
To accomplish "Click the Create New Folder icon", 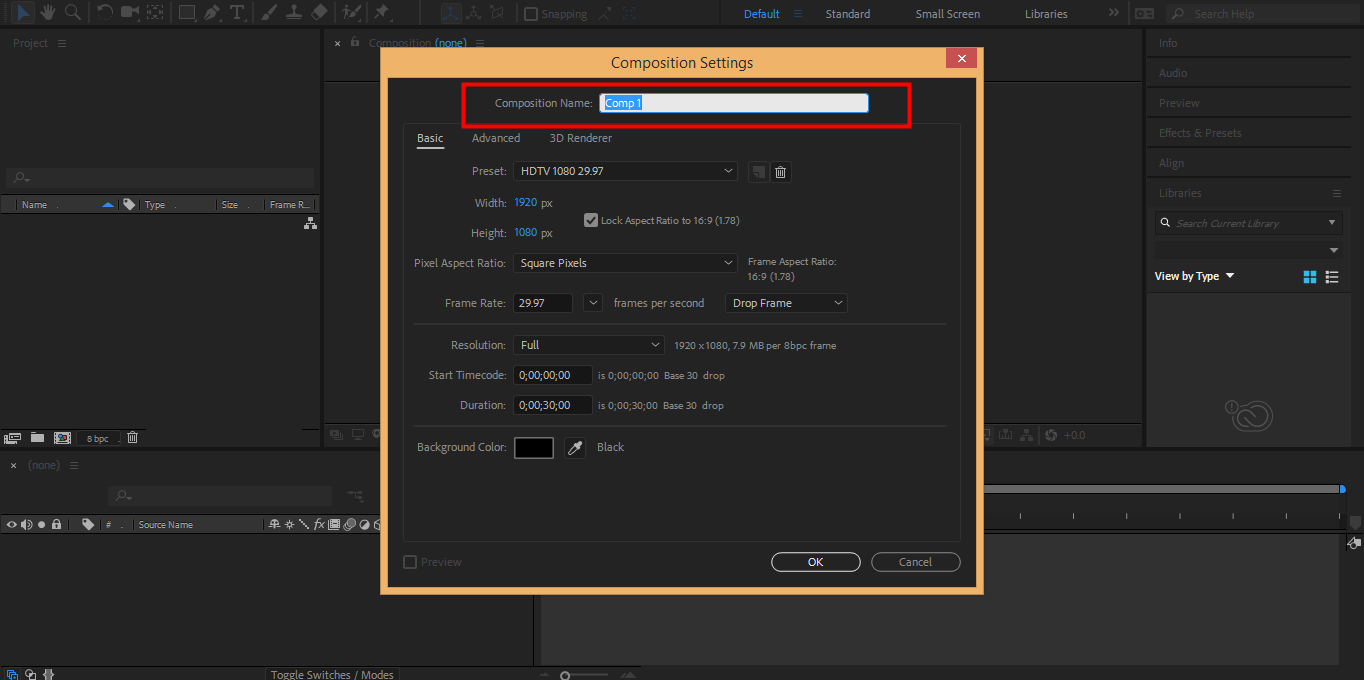I will point(37,437).
